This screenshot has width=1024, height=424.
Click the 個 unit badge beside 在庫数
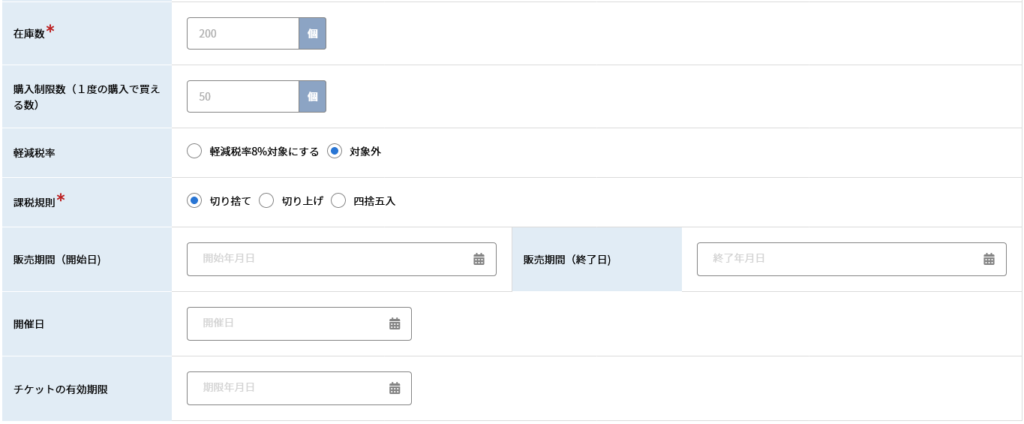[312, 33]
